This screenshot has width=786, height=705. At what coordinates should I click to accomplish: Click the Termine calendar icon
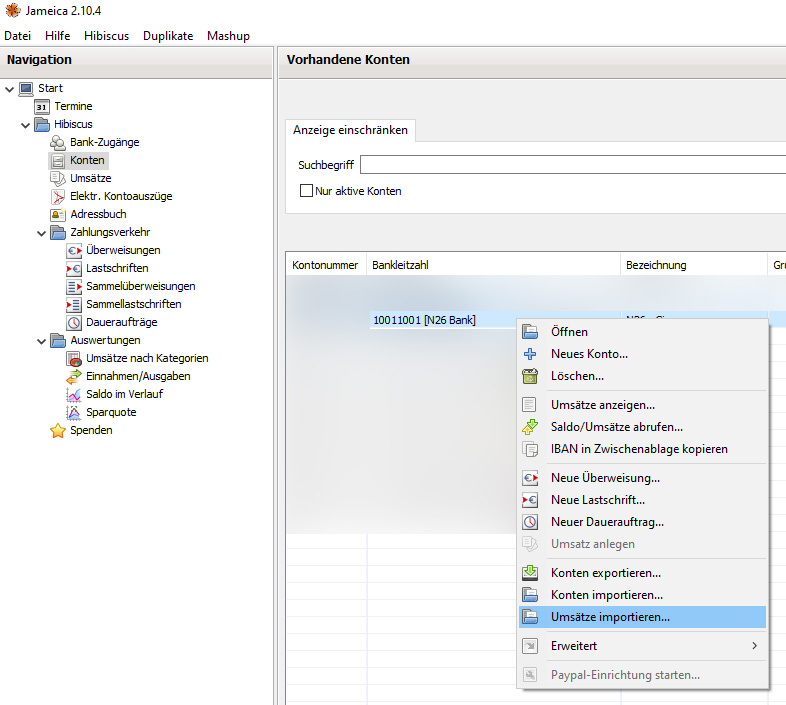(42, 106)
